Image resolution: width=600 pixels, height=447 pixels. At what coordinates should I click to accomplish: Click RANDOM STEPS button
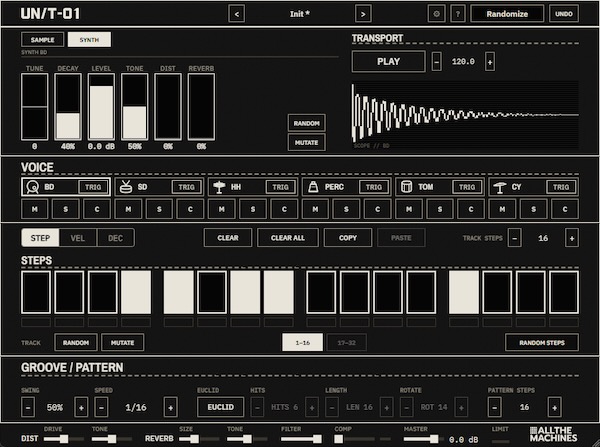(542, 343)
